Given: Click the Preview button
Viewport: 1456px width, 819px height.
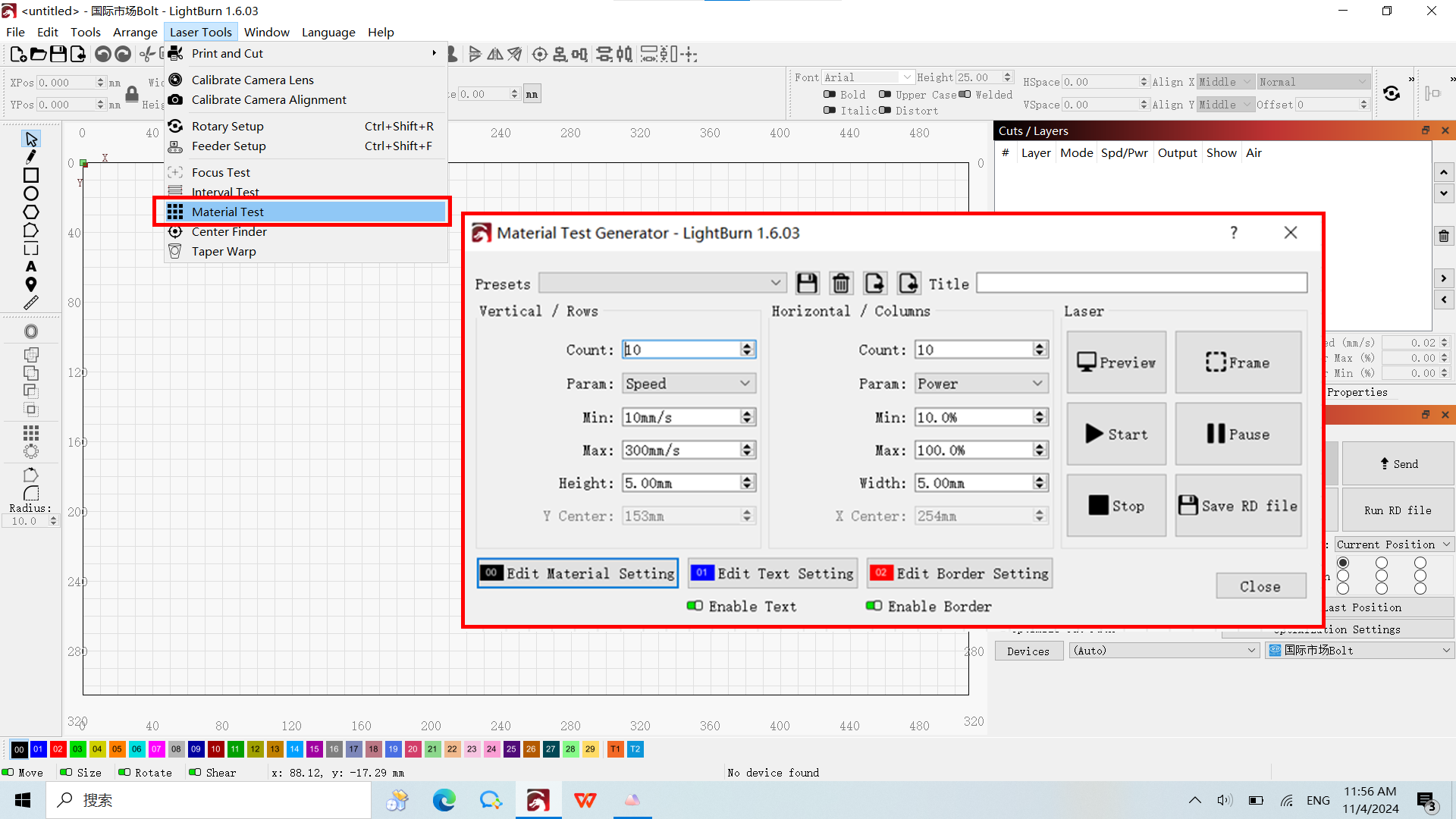Looking at the screenshot, I should (1116, 362).
